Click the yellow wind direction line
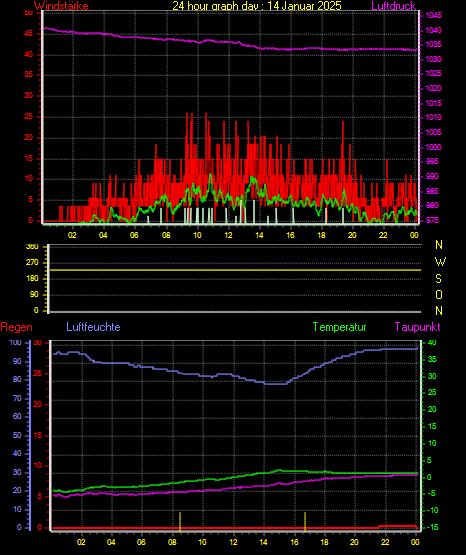The image size is (466, 555). [235, 270]
